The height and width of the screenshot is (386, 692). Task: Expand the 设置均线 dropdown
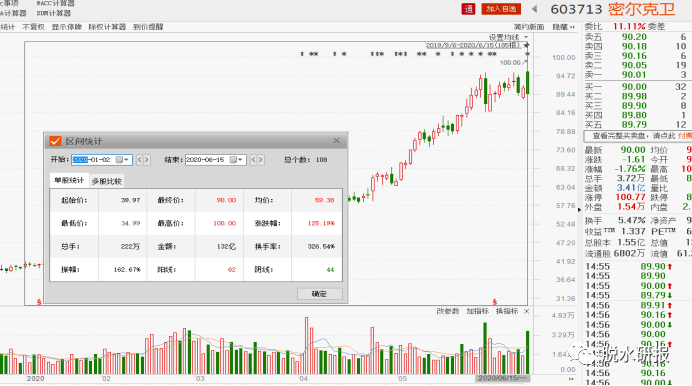coord(508,37)
